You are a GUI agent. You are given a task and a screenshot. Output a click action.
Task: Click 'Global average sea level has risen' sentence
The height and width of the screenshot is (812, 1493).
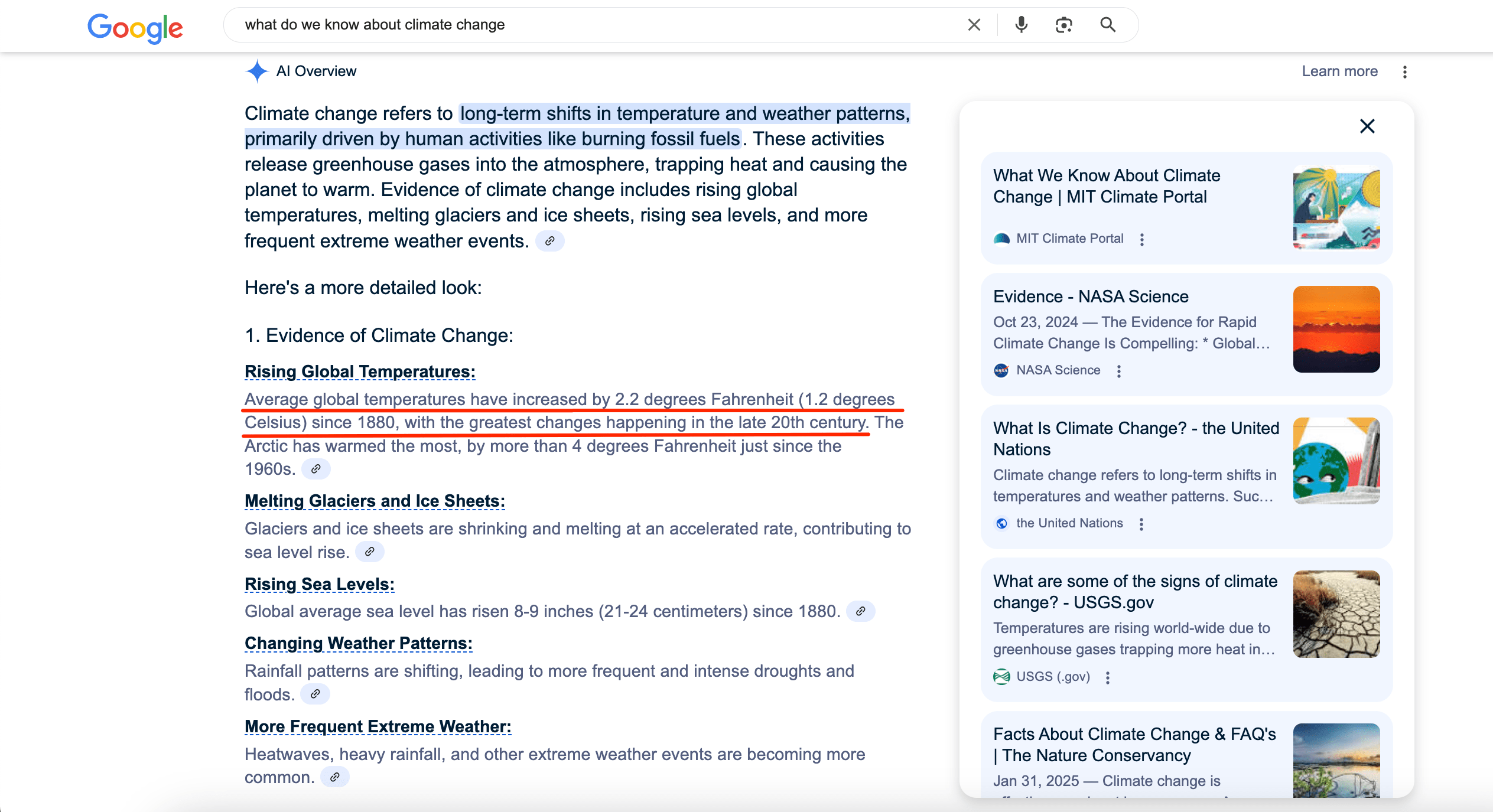coord(542,611)
